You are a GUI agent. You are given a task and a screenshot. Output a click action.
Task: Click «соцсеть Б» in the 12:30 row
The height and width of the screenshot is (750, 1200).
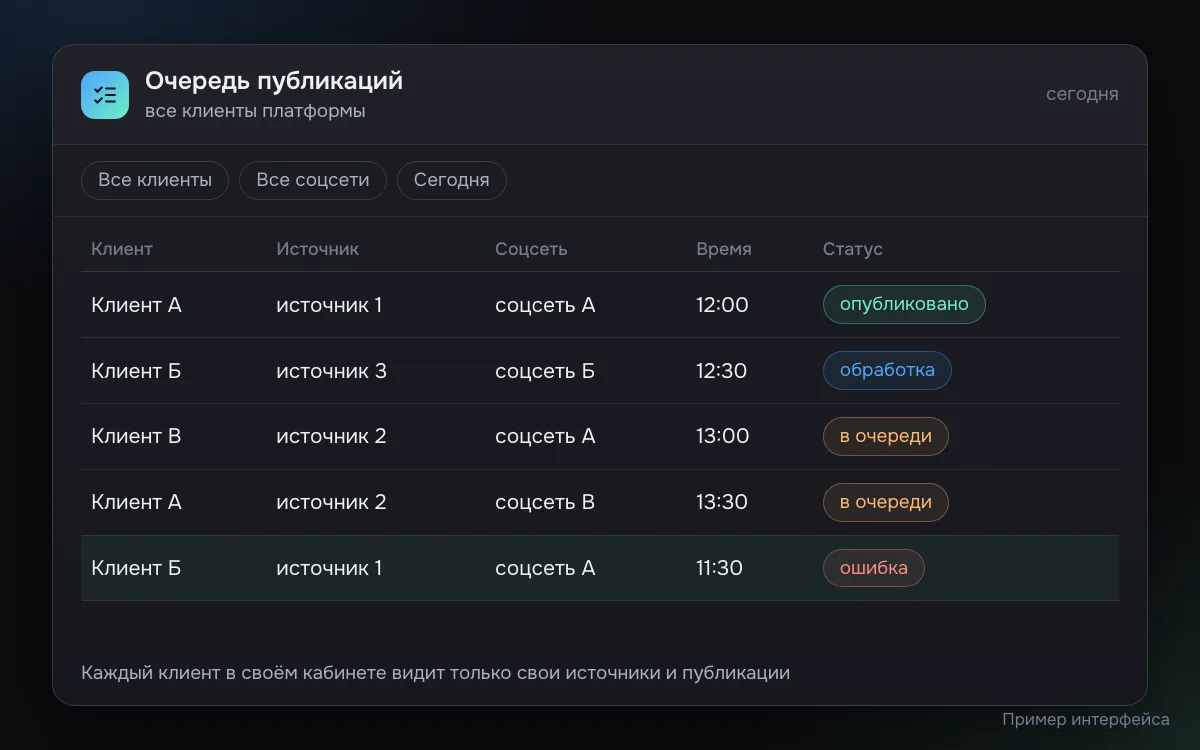tap(545, 371)
